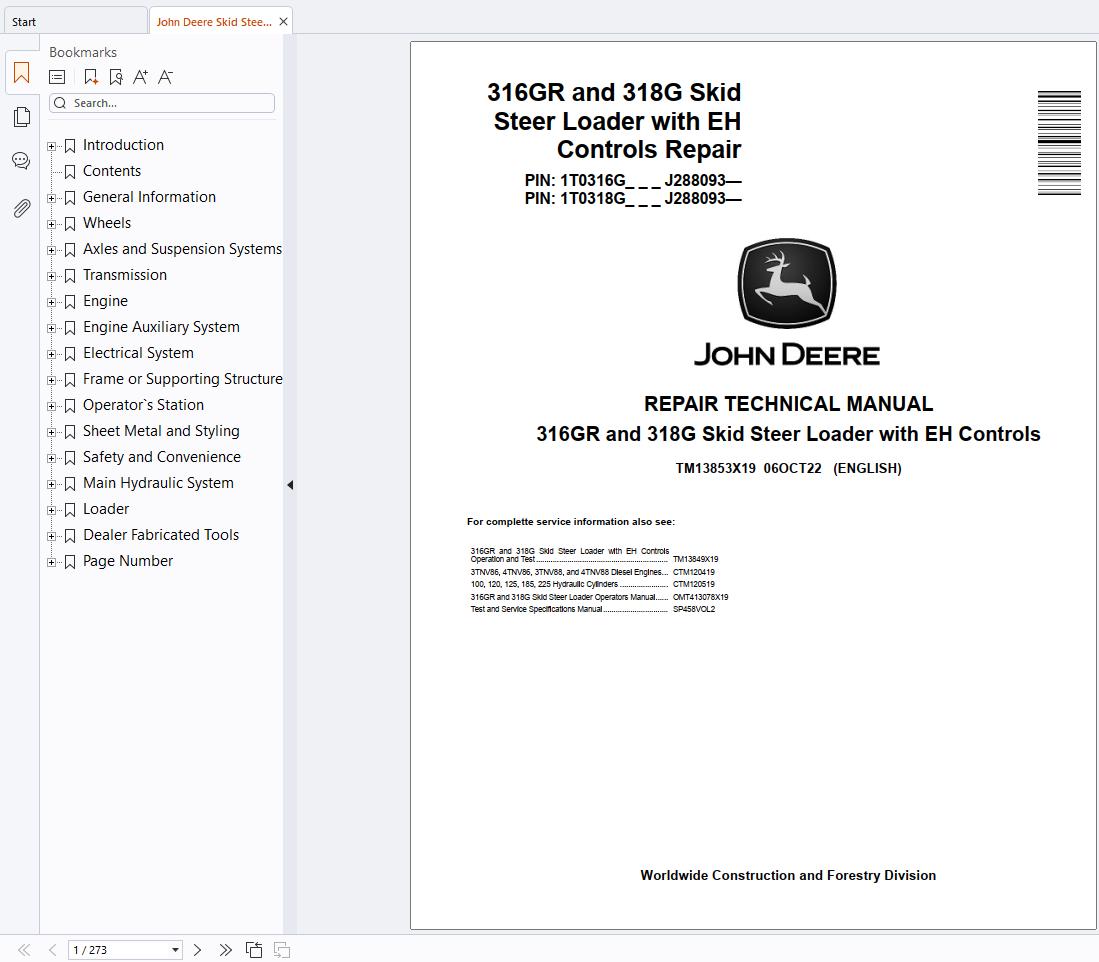Expand the Main Hydraulic System bookmark

click(52, 483)
